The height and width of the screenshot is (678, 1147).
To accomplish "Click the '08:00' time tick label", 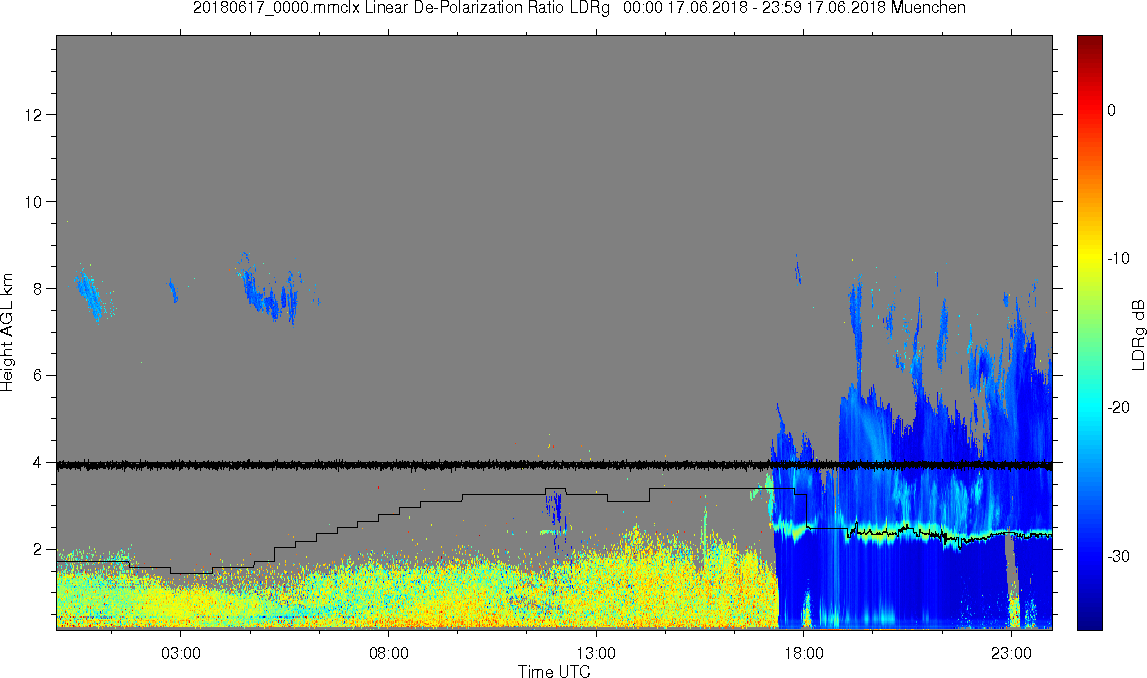I will (388, 653).
